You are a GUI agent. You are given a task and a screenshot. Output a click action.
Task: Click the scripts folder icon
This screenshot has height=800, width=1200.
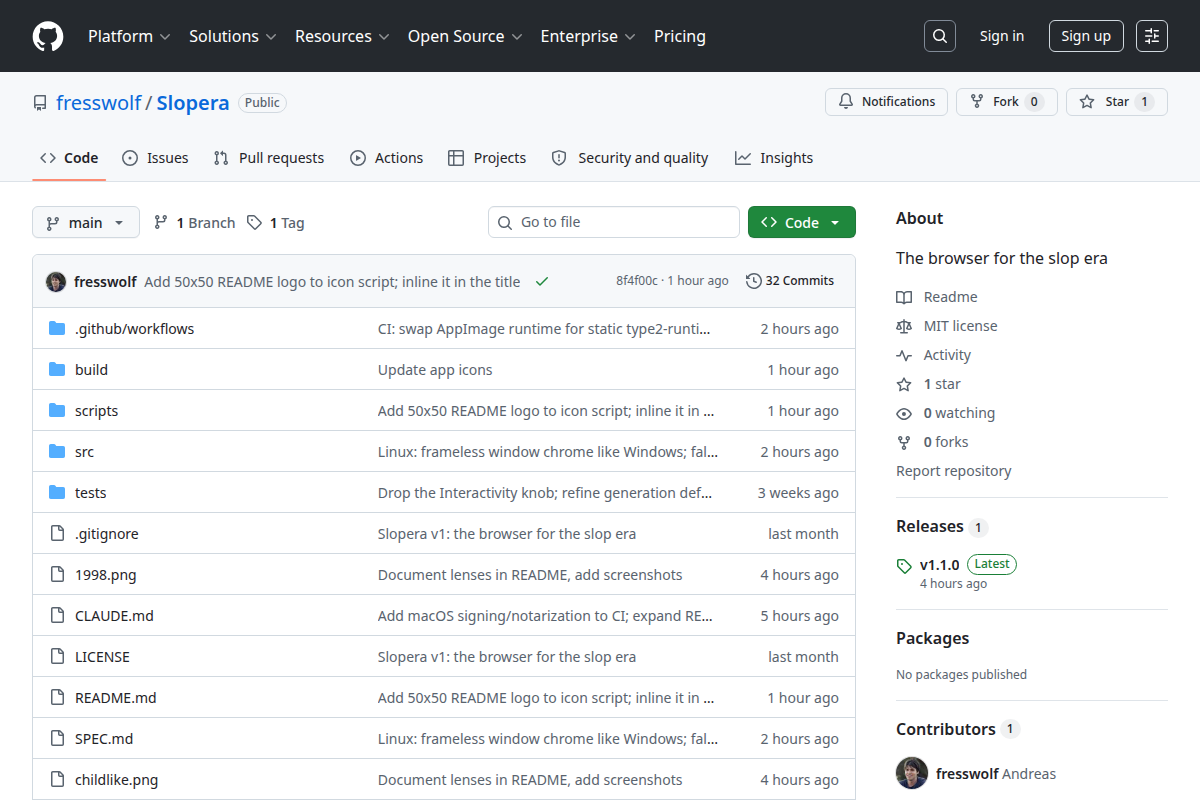pos(57,410)
